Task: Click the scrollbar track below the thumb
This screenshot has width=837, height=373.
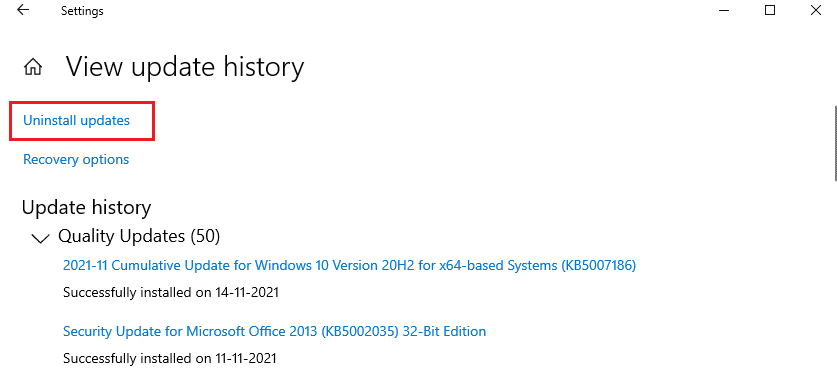Action: [x=834, y=277]
